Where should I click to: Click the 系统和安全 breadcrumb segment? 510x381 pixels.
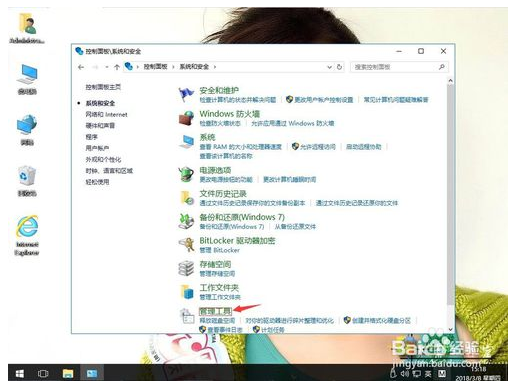click(194, 67)
